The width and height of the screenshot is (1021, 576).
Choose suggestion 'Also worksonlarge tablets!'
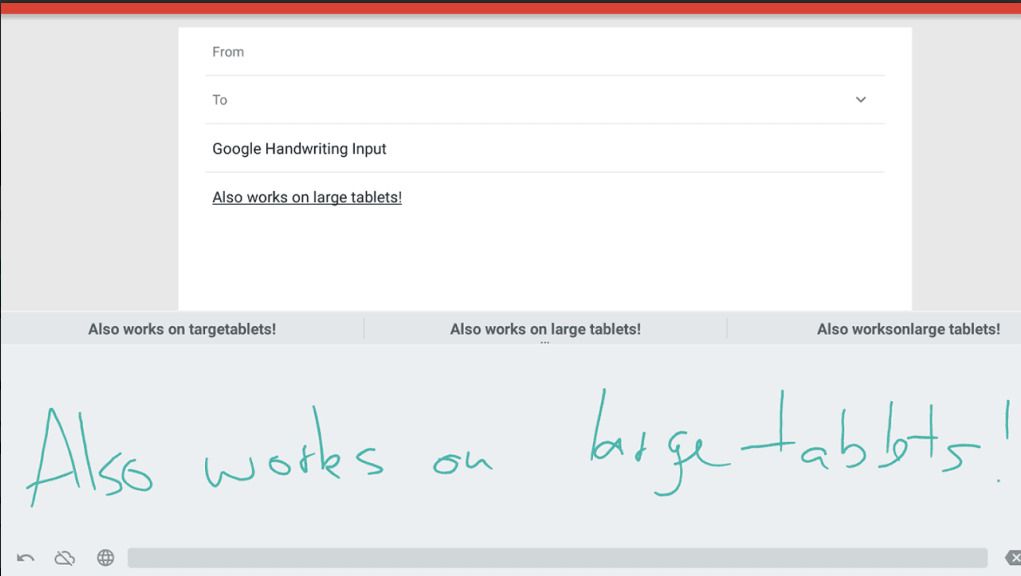908,329
